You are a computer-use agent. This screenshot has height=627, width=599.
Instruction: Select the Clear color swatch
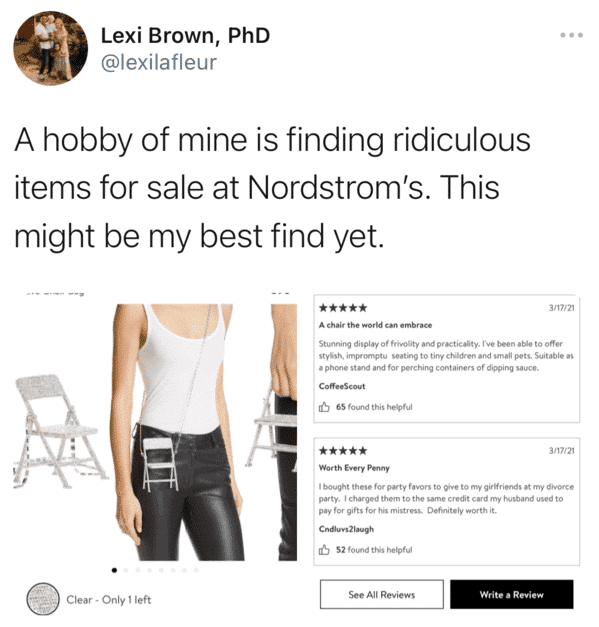tap(43, 599)
